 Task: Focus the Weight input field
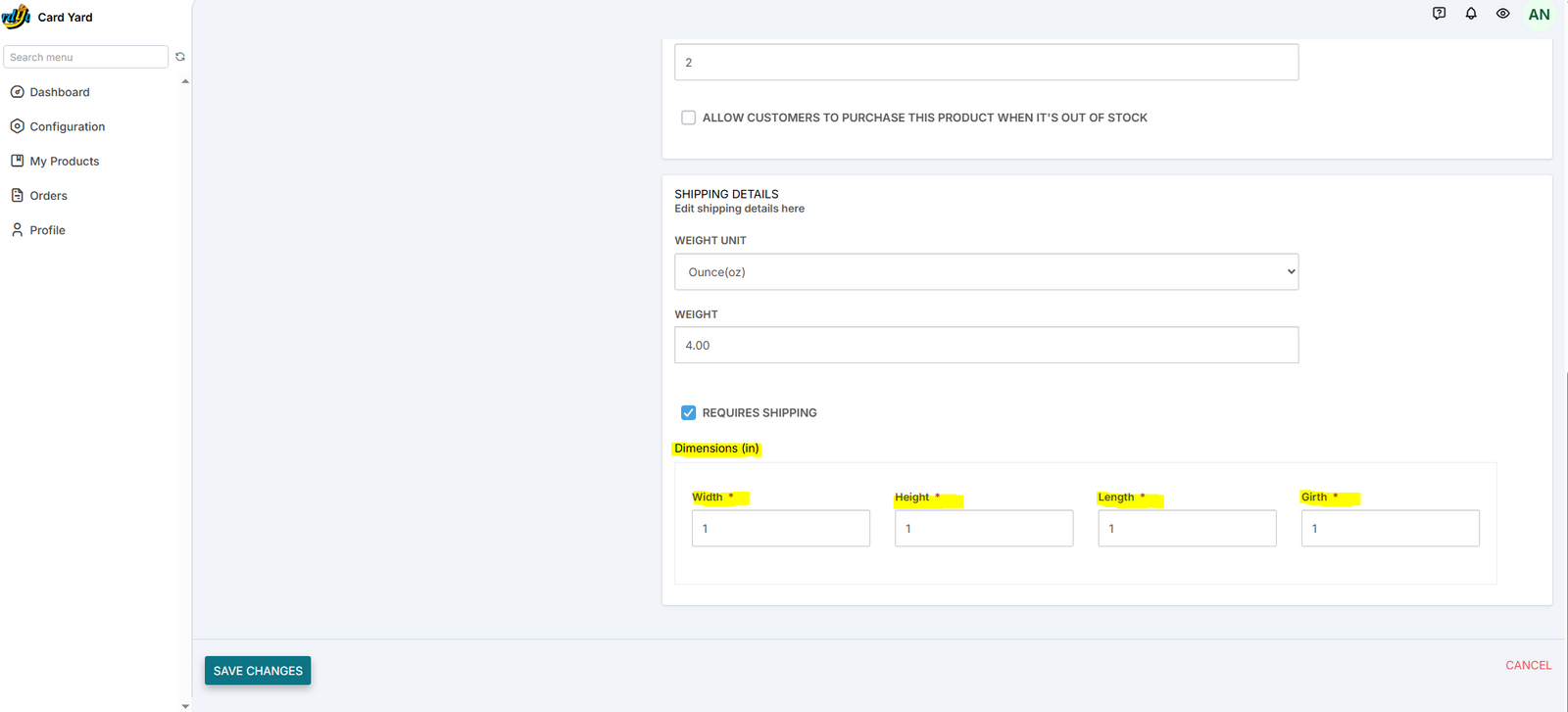point(986,346)
